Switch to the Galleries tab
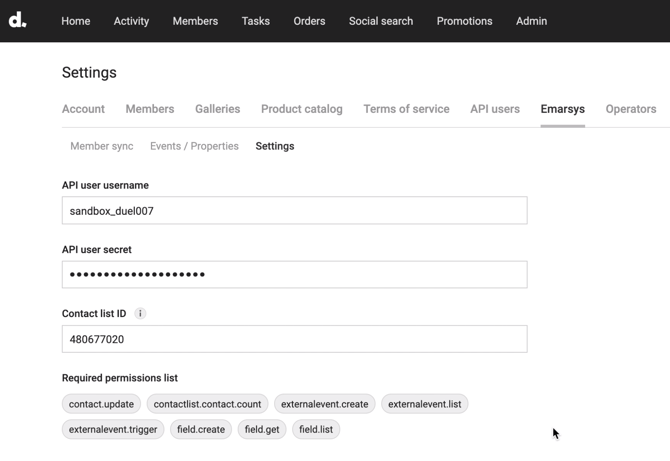Image resolution: width=670 pixels, height=461 pixels. pyautogui.click(x=217, y=109)
